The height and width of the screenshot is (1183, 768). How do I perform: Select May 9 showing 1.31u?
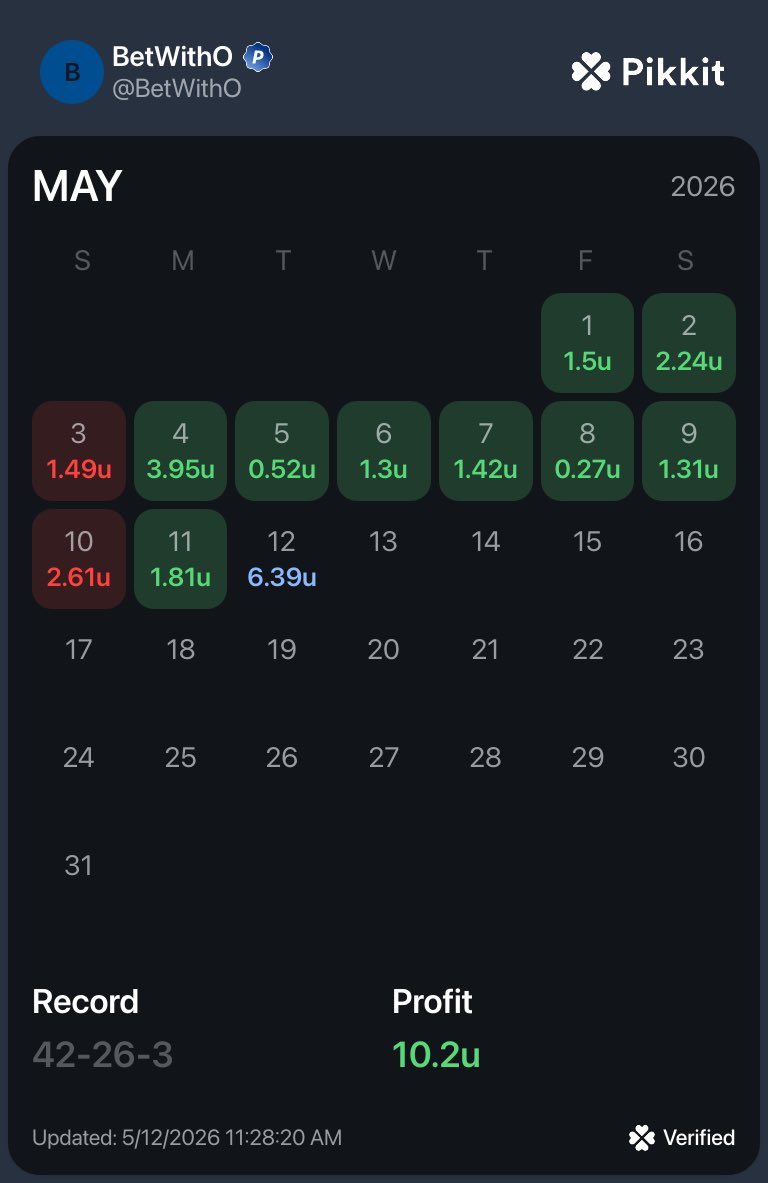689,450
